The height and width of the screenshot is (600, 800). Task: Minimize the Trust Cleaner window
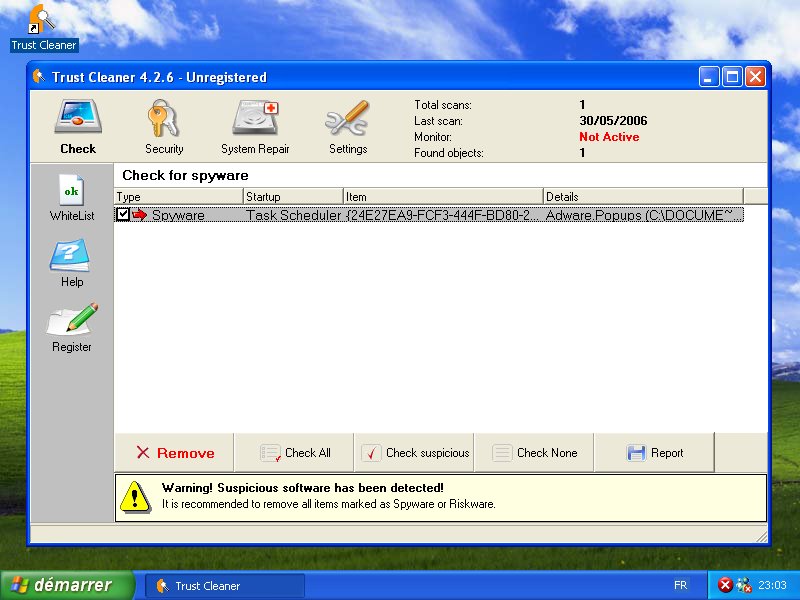point(709,77)
